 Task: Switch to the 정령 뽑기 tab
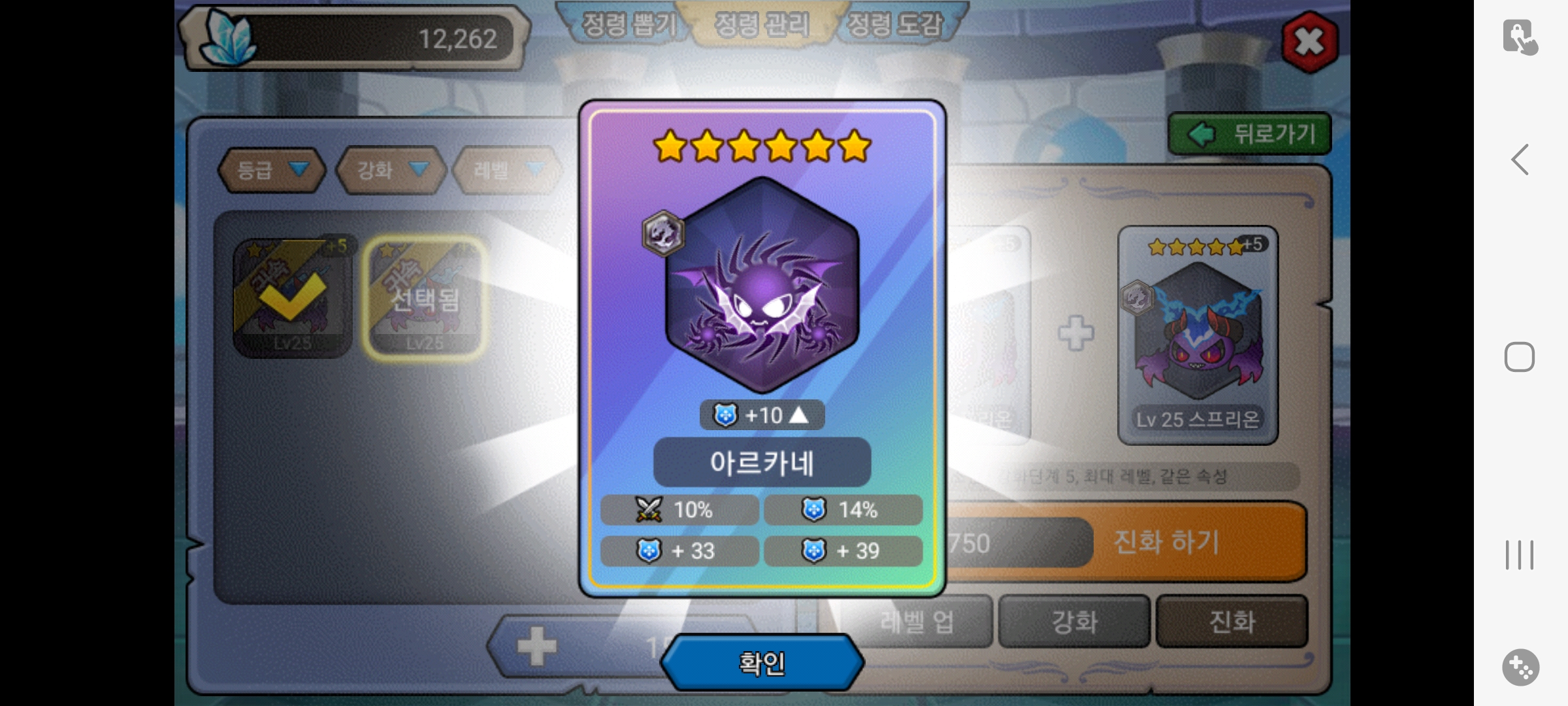pos(627,25)
